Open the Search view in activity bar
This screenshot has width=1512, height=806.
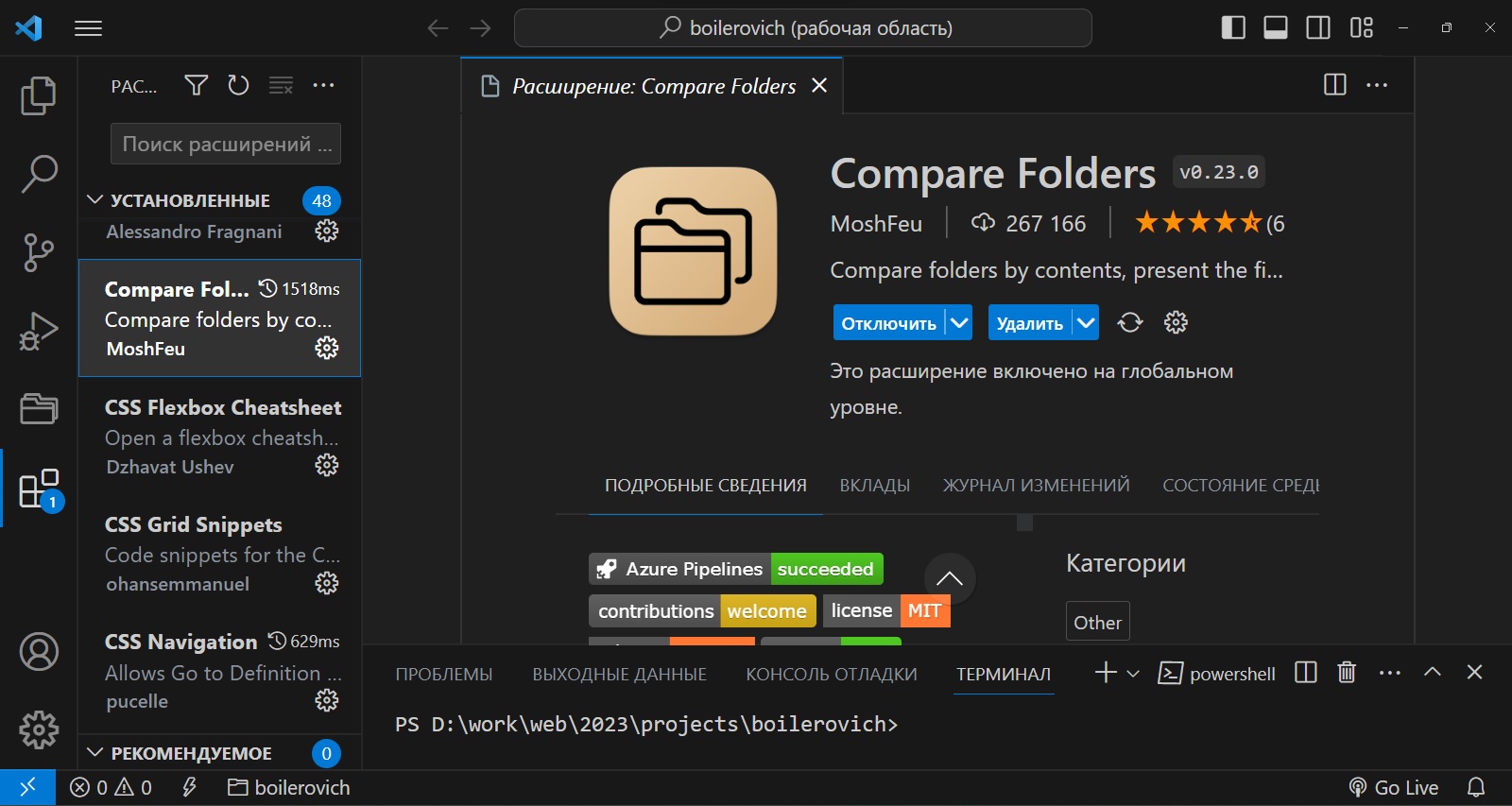[39, 174]
